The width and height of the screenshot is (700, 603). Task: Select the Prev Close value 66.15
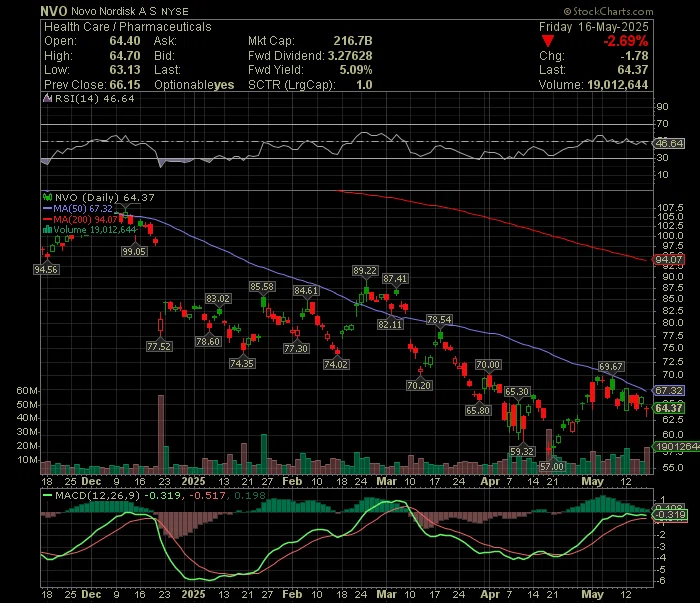coord(125,85)
